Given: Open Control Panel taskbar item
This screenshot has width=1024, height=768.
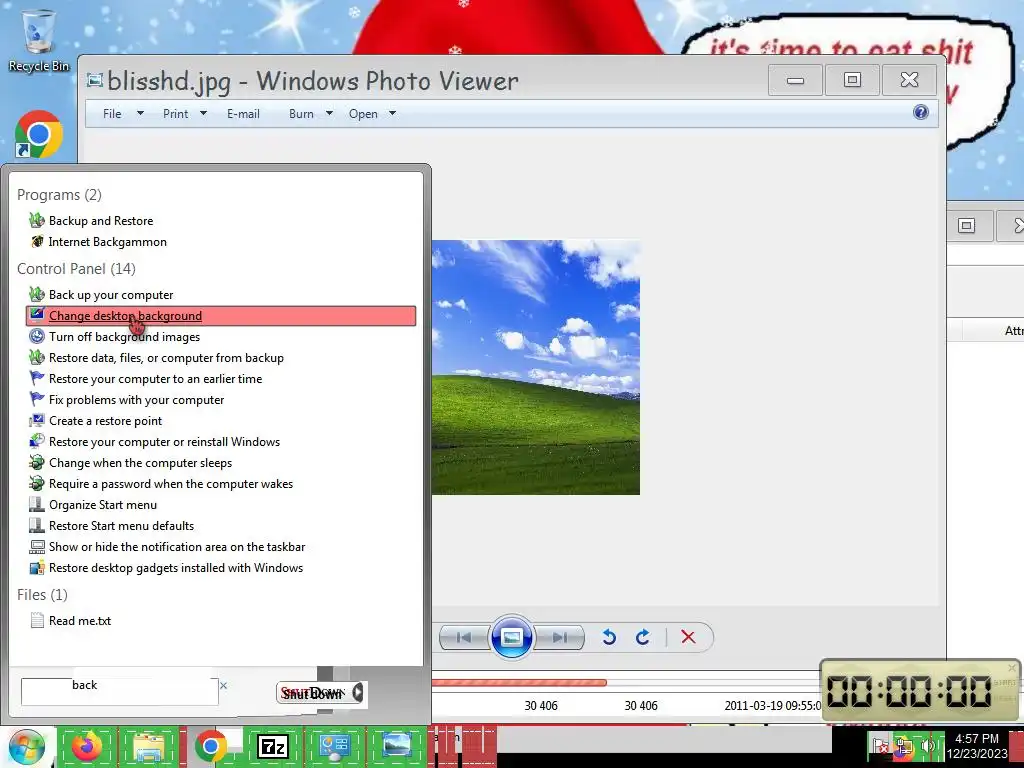Looking at the screenshot, I should click(x=334, y=746).
